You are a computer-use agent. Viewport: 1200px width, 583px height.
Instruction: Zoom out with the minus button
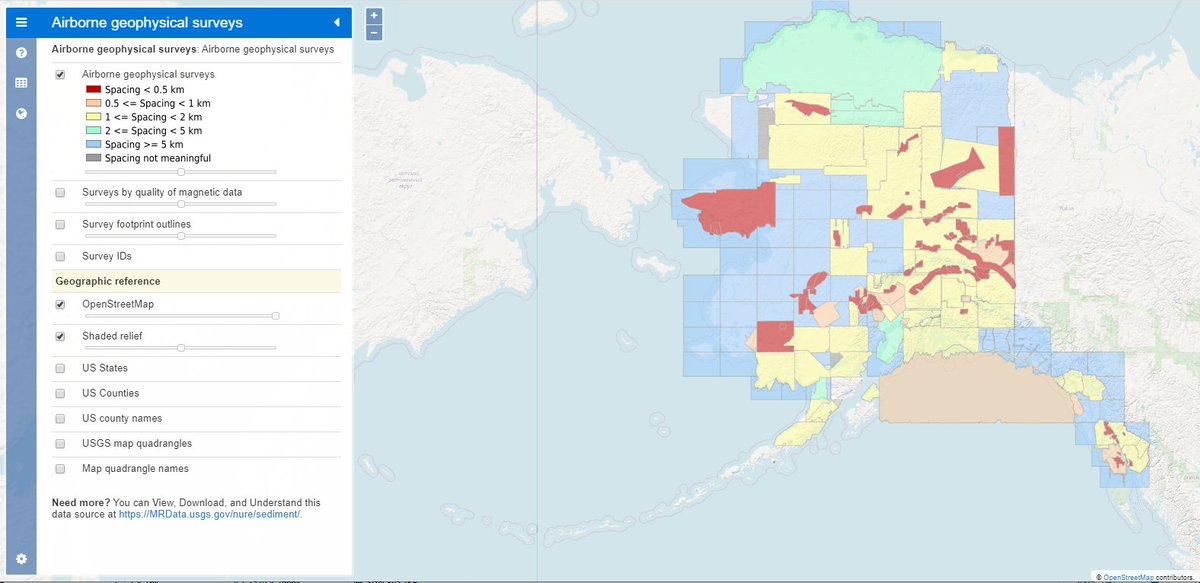pos(374,32)
